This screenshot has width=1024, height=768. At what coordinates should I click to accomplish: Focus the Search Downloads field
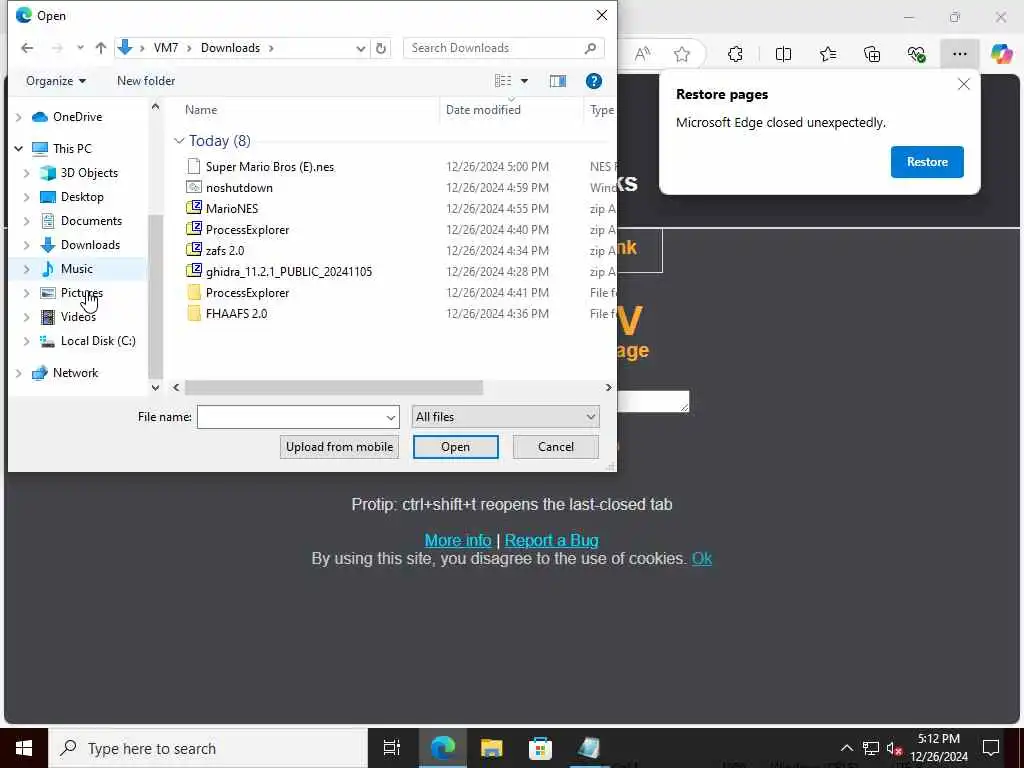(503, 48)
